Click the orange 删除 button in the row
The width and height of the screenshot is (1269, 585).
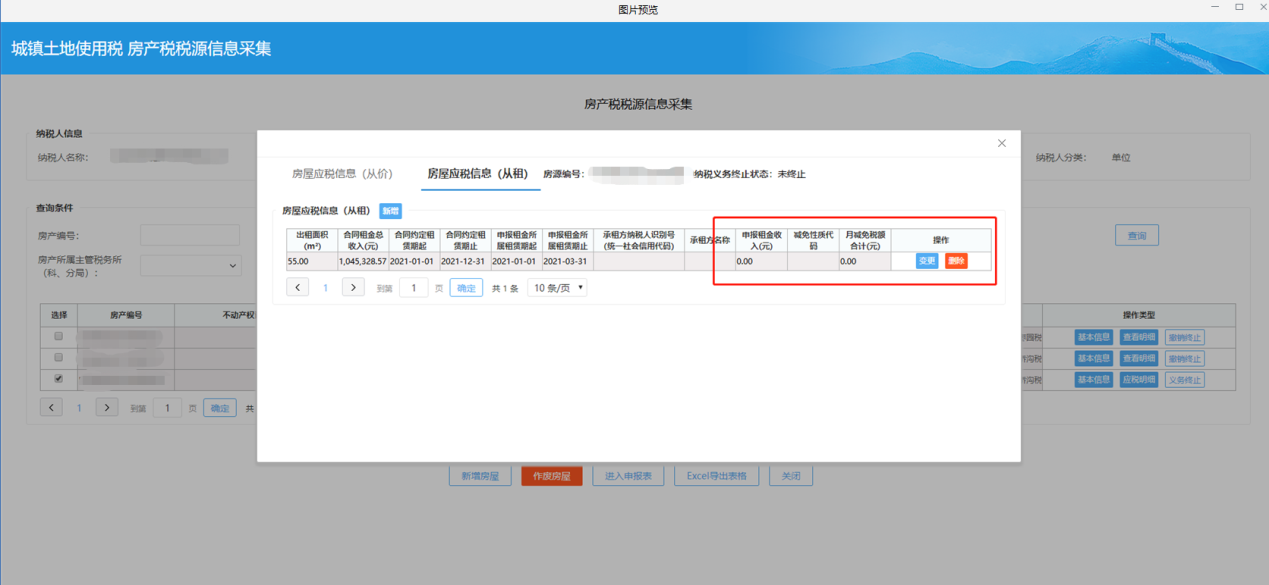956,261
